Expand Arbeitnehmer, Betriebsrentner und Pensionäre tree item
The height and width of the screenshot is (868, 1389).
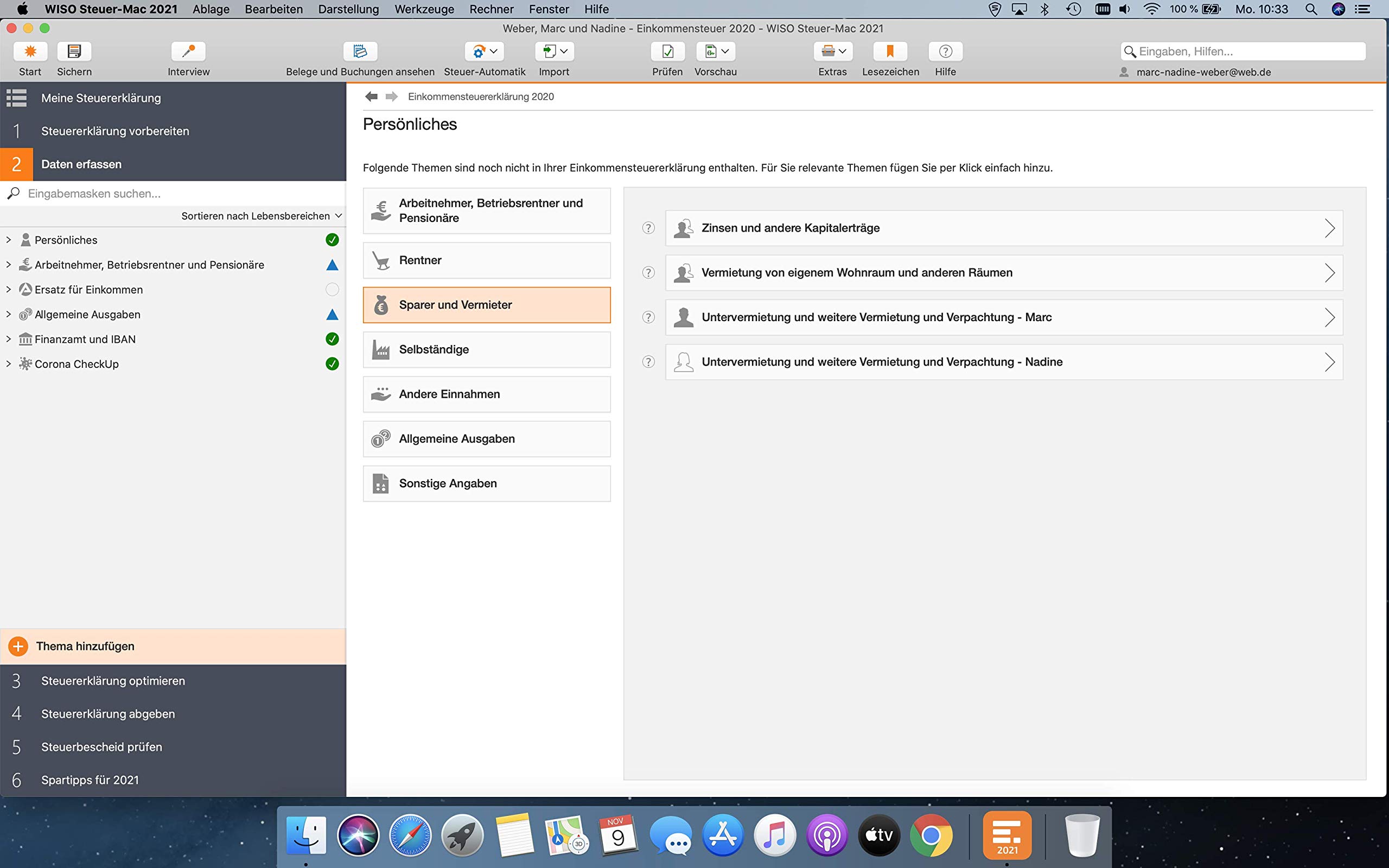click(x=9, y=265)
